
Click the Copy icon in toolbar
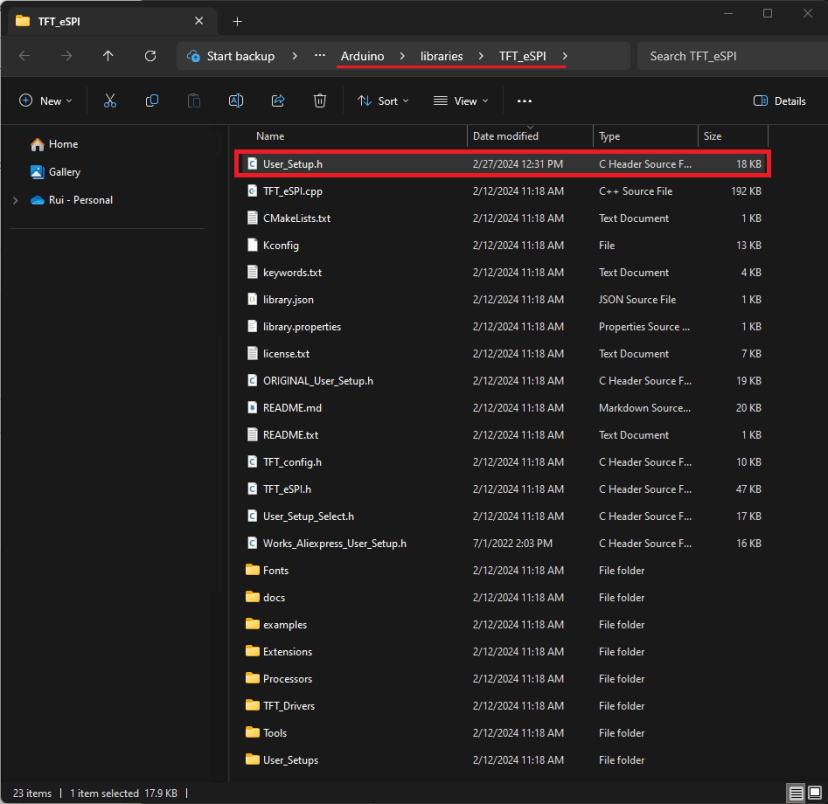[152, 101]
